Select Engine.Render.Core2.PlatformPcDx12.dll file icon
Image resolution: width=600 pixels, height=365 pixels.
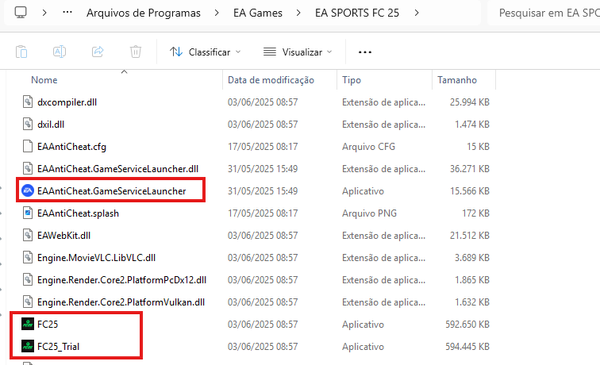(x=28, y=280)
